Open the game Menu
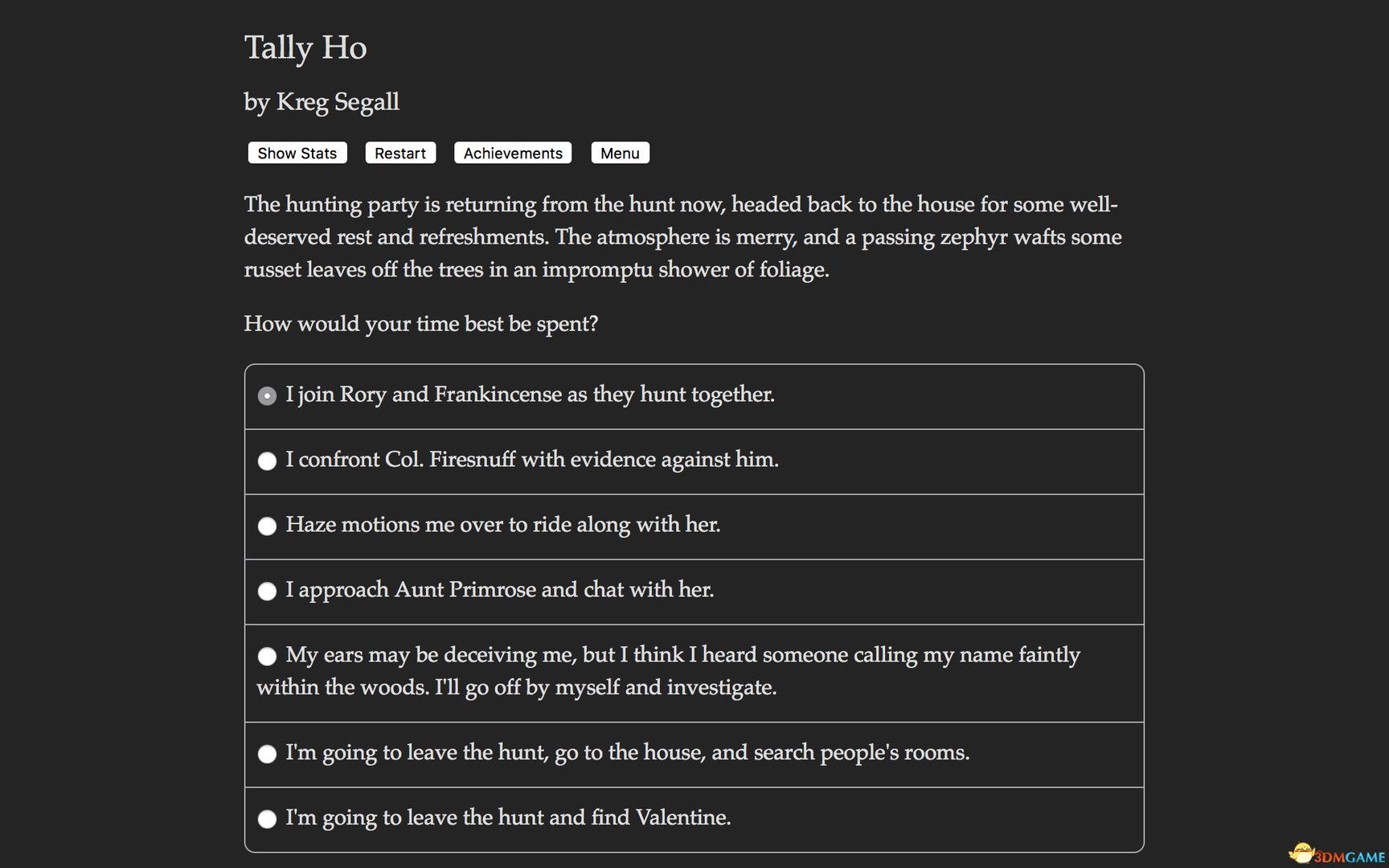The width and height of the screenshot is (1389, 868). click(x=620, y=153)
